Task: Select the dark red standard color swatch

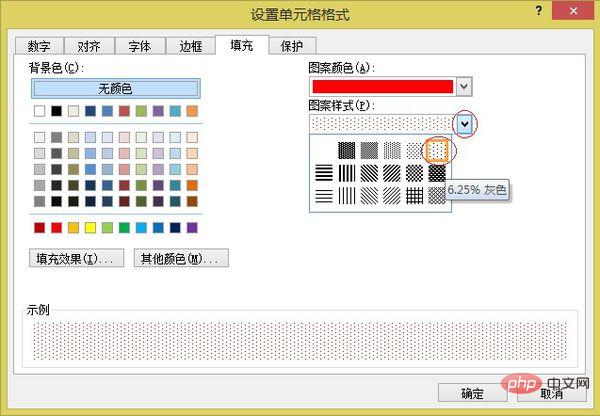Action: (39, 228)
